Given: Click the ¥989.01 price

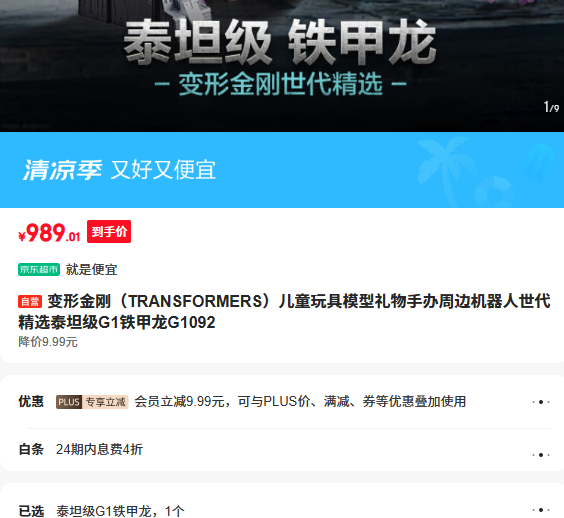Looking at the screenshot, I should click(49, 233).
